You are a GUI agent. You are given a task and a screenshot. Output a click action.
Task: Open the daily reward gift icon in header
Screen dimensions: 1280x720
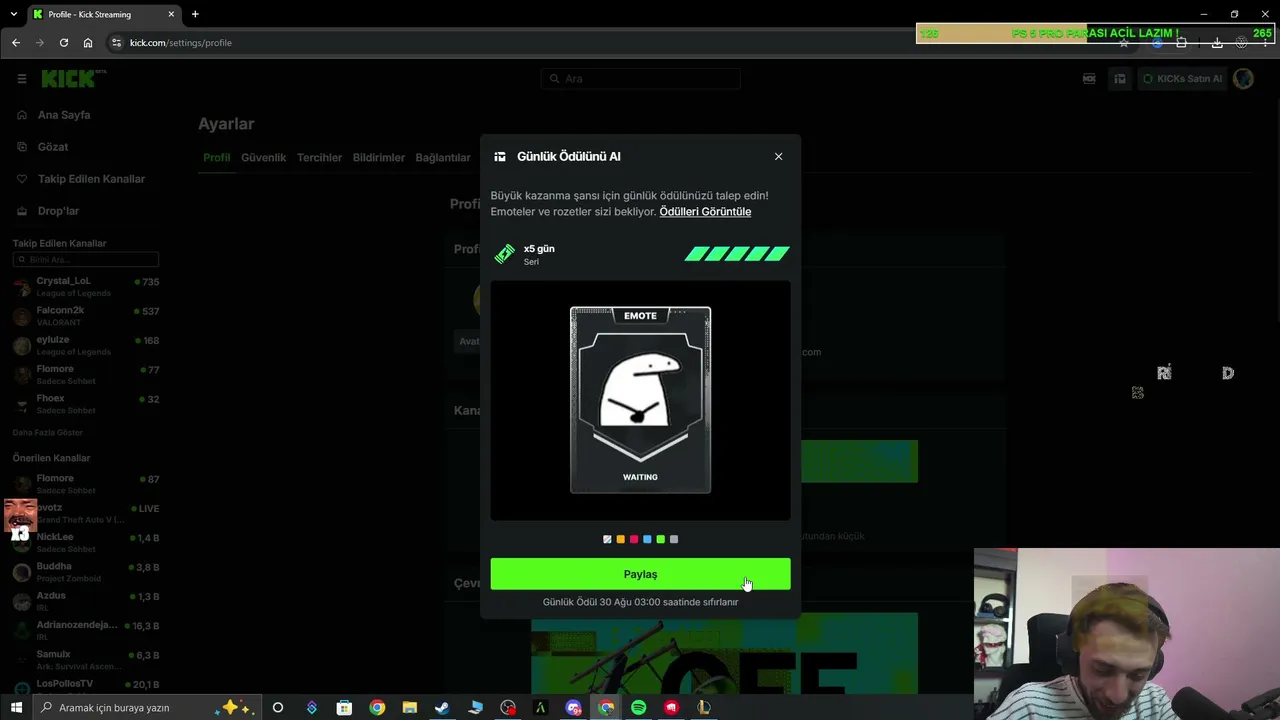click(1120, 79)
